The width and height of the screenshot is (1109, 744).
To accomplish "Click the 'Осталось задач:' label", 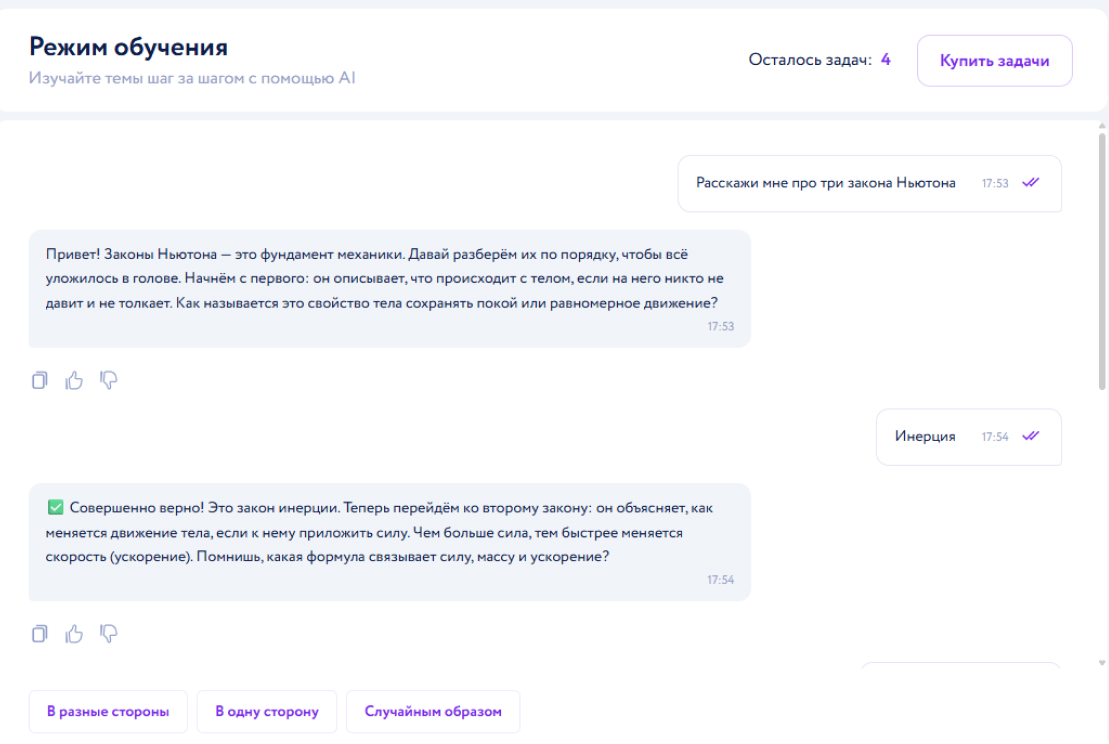I will pyautogui.click(x=810, y=60).
